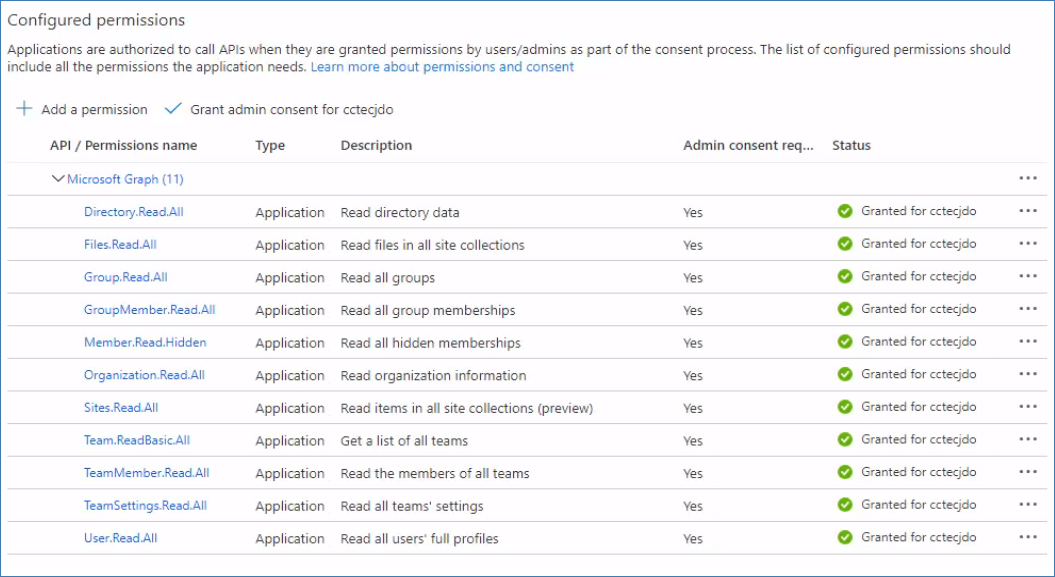This screenshot has width=1055, height=577.
Task: Click the granted status icon for Organization.Read.All
Action: [845, 374]
